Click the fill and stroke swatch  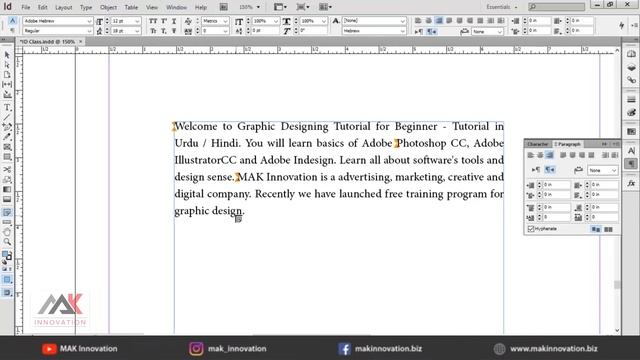tap(7, 256)
